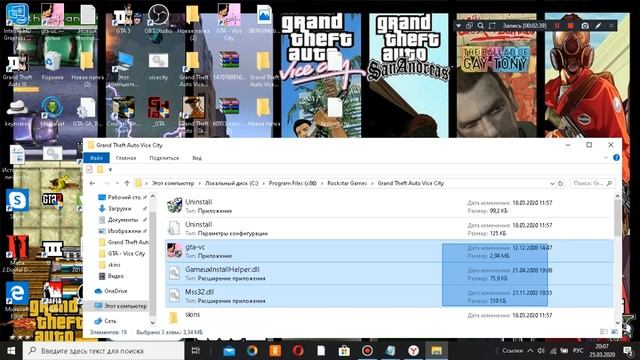Screen dimensions: 640x360
Task: Pause the screen recording
Action: point(557,26)
